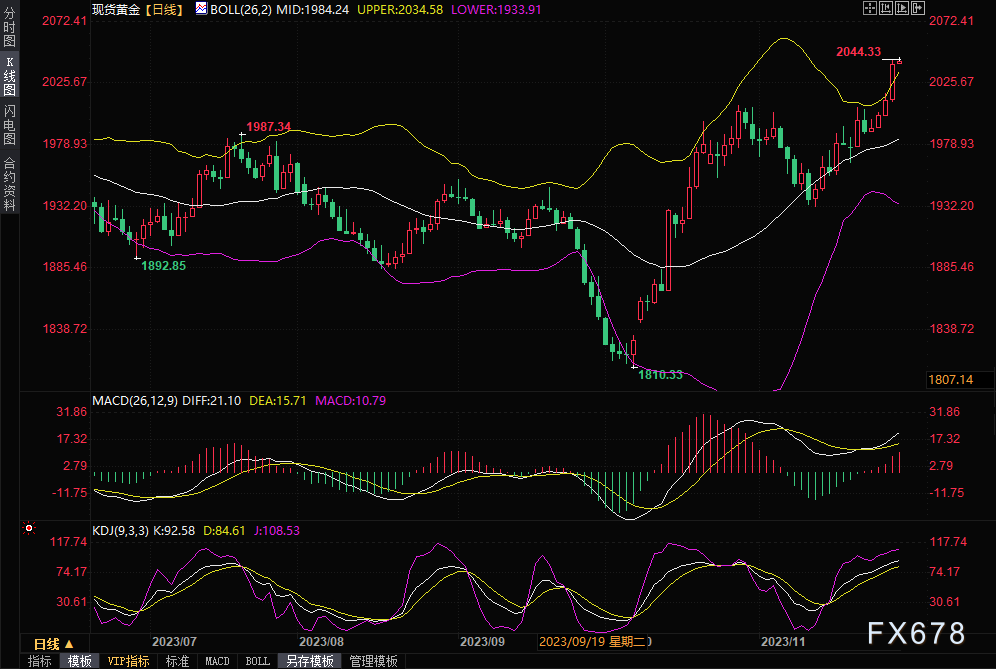Click the red sun icon beside the KDJ panel

click(29, 528)
